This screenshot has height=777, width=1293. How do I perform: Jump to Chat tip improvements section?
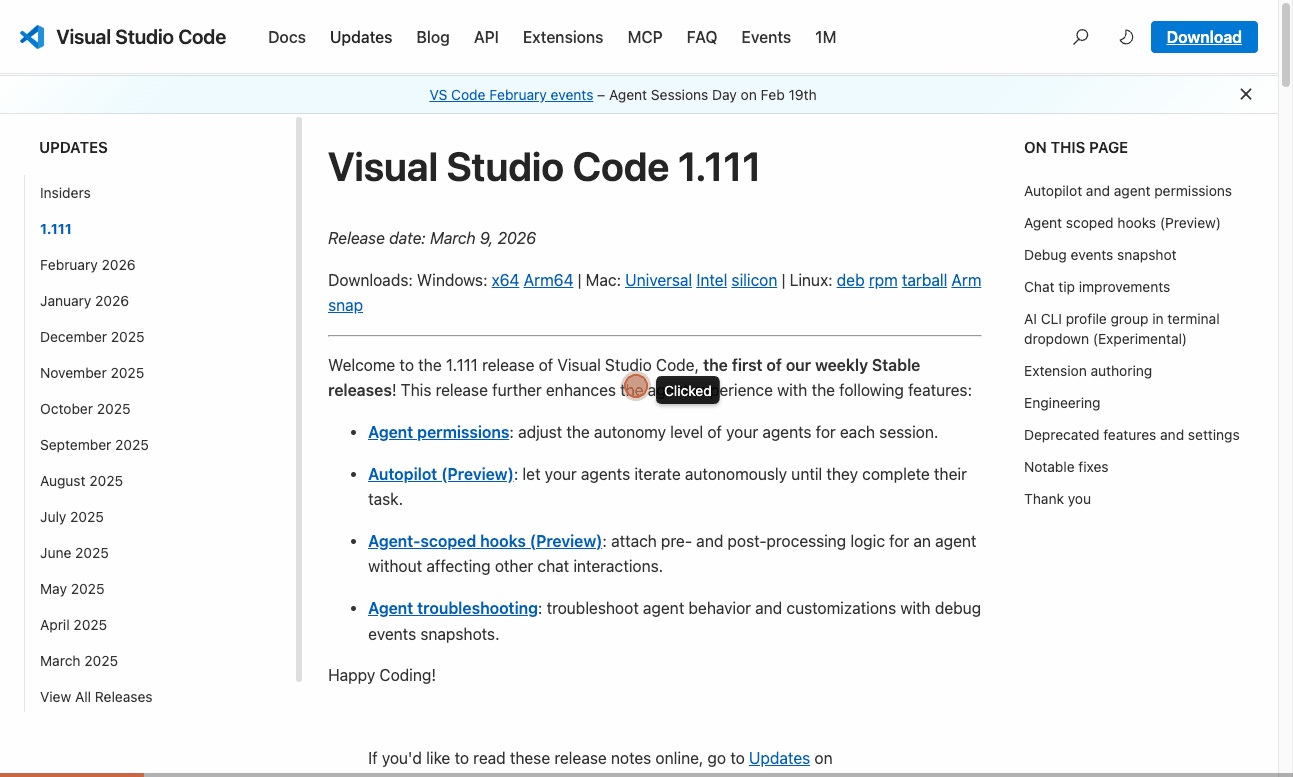1097,287
